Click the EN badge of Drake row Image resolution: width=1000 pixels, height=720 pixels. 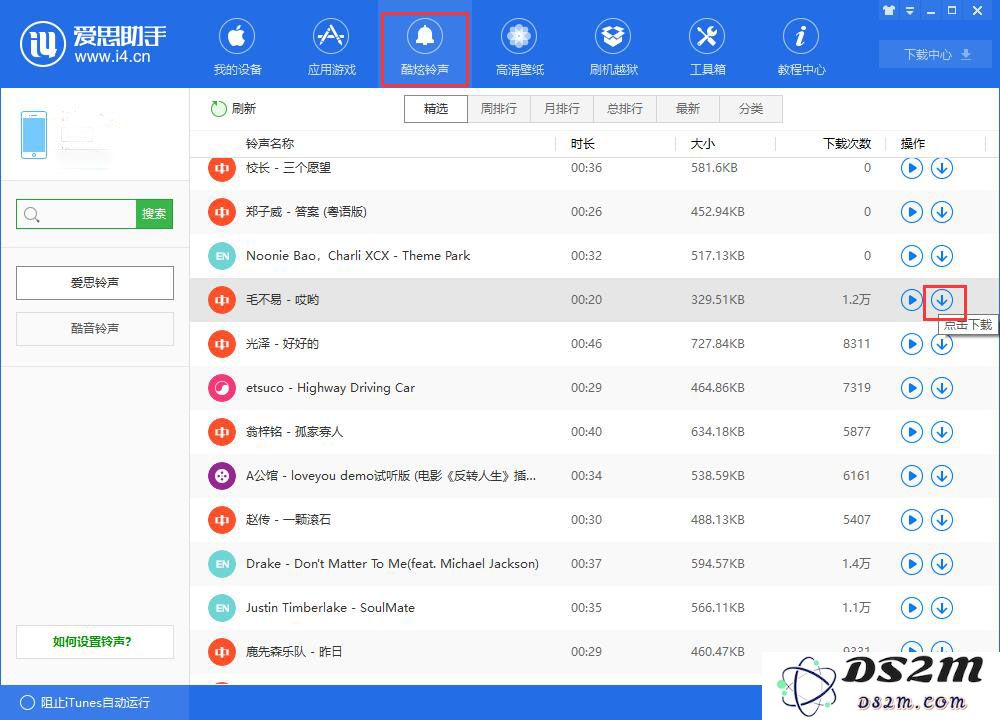click(x=222, y=564)
